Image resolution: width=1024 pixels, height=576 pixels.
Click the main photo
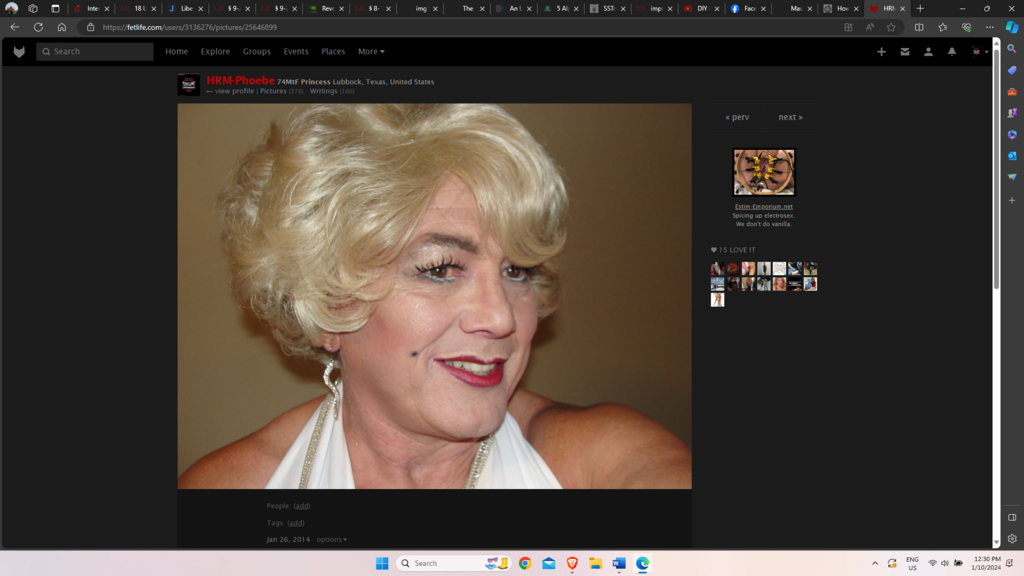pos(434,296)
